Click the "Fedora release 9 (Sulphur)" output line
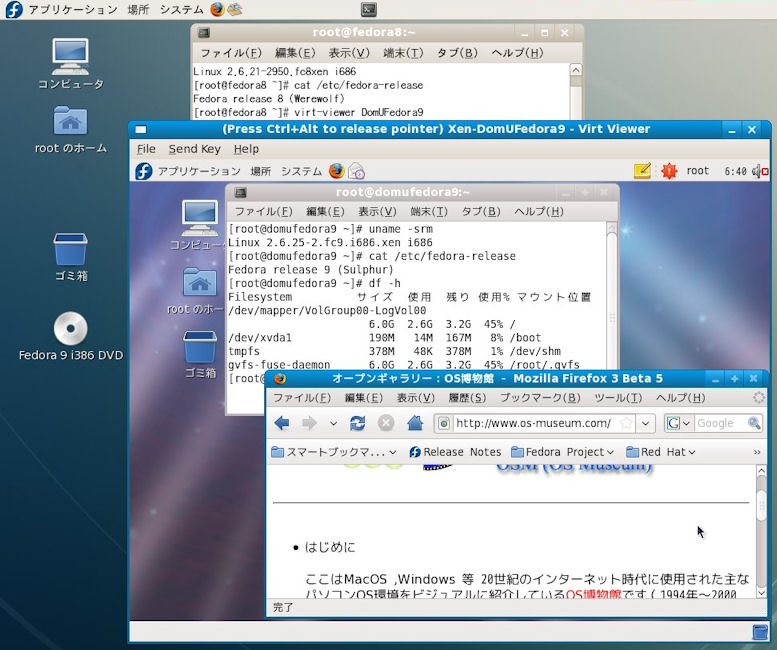777x650 pixels. pos(311,270)
